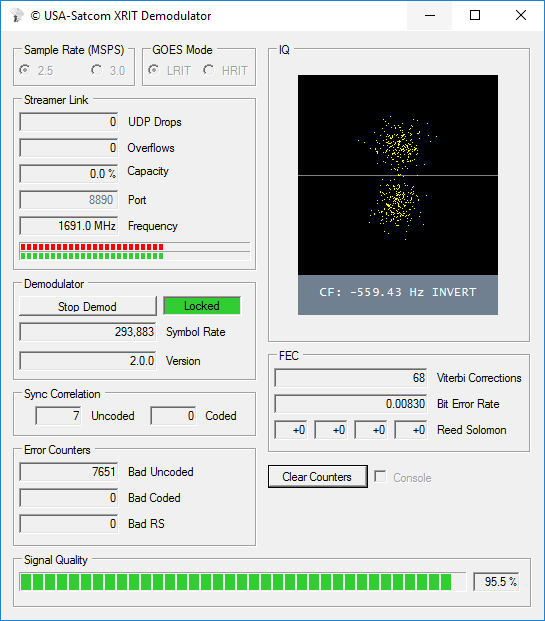545x621 pixels.
Task: Click the Signal Quality progress bar
Action: click(x=243, y=582)
